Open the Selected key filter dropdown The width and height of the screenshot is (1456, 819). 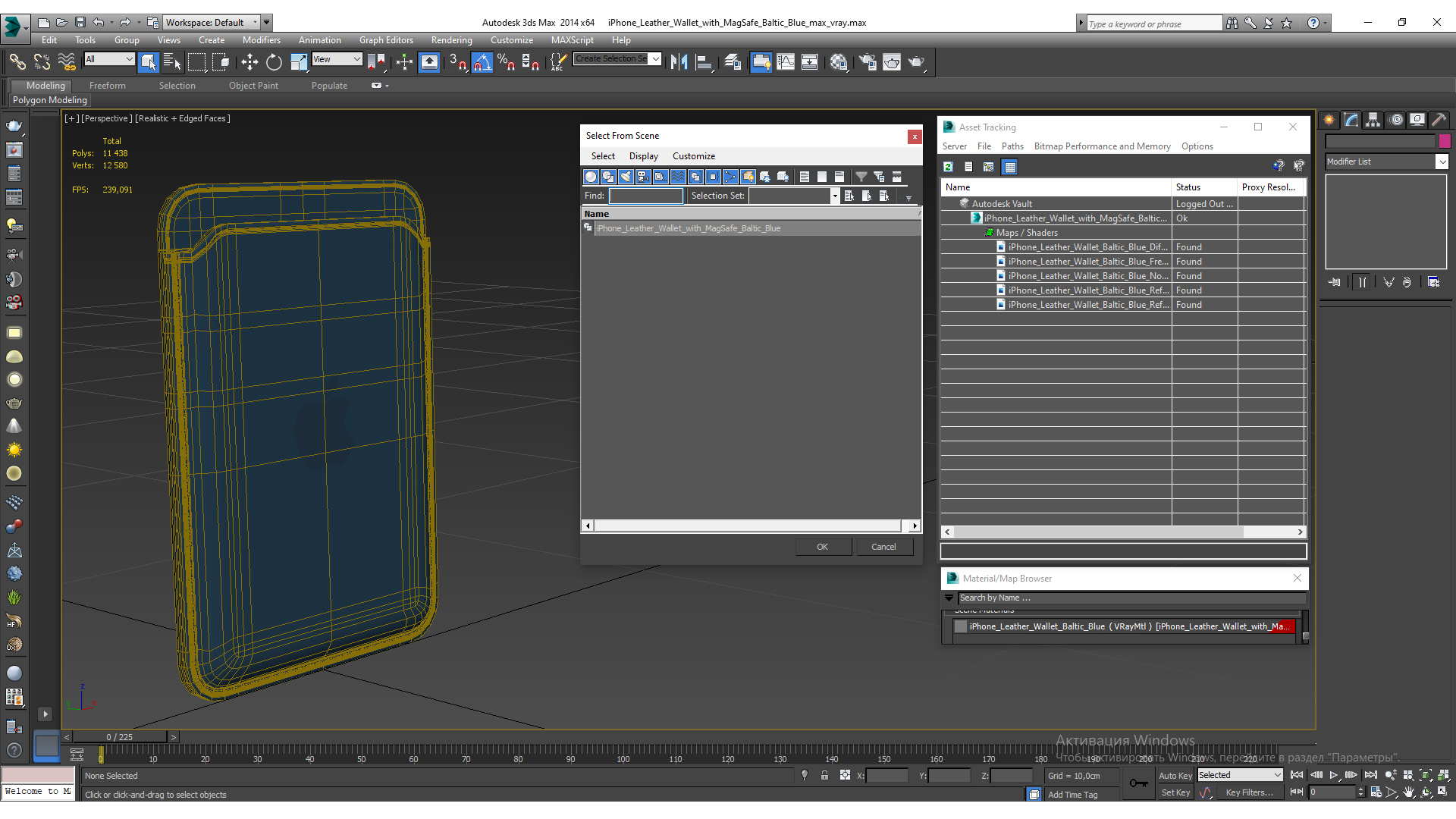pyautogui.click(x=1240, y=775)
